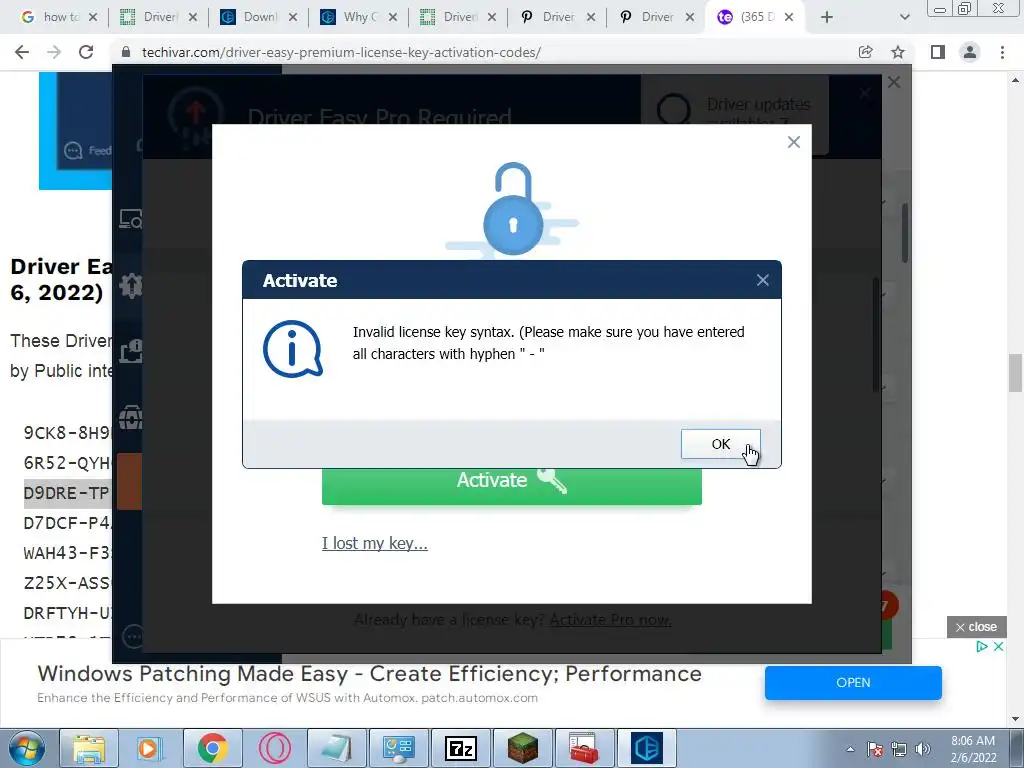Image resolution: width=1024 pixels, height=768 pixels.
Task: Click the blue info icon in dialog
Action: (293, 349)
